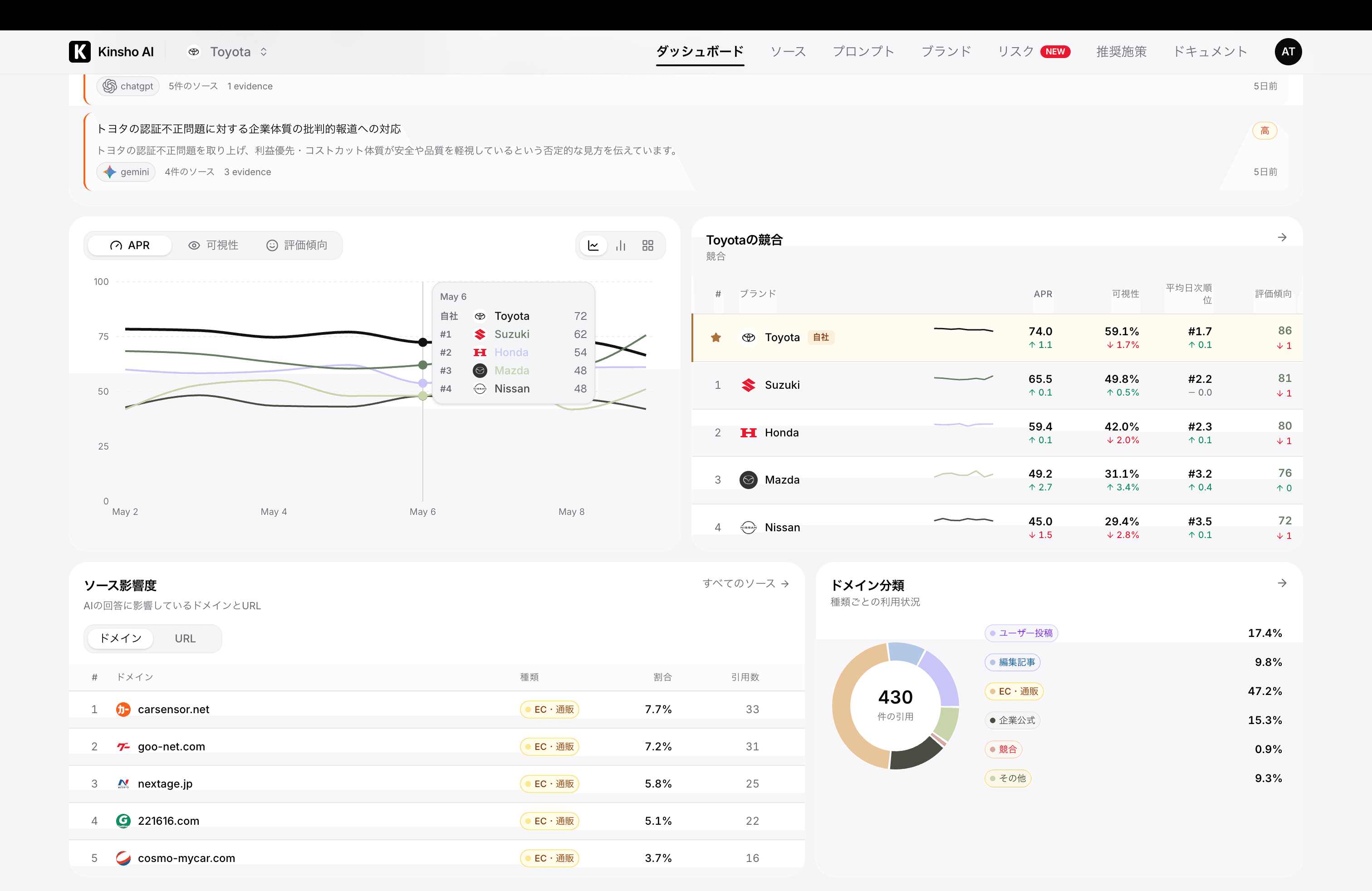The image size is (1372, 891).
Task: Open the ブランド nav tab
Action: [946, 52]
